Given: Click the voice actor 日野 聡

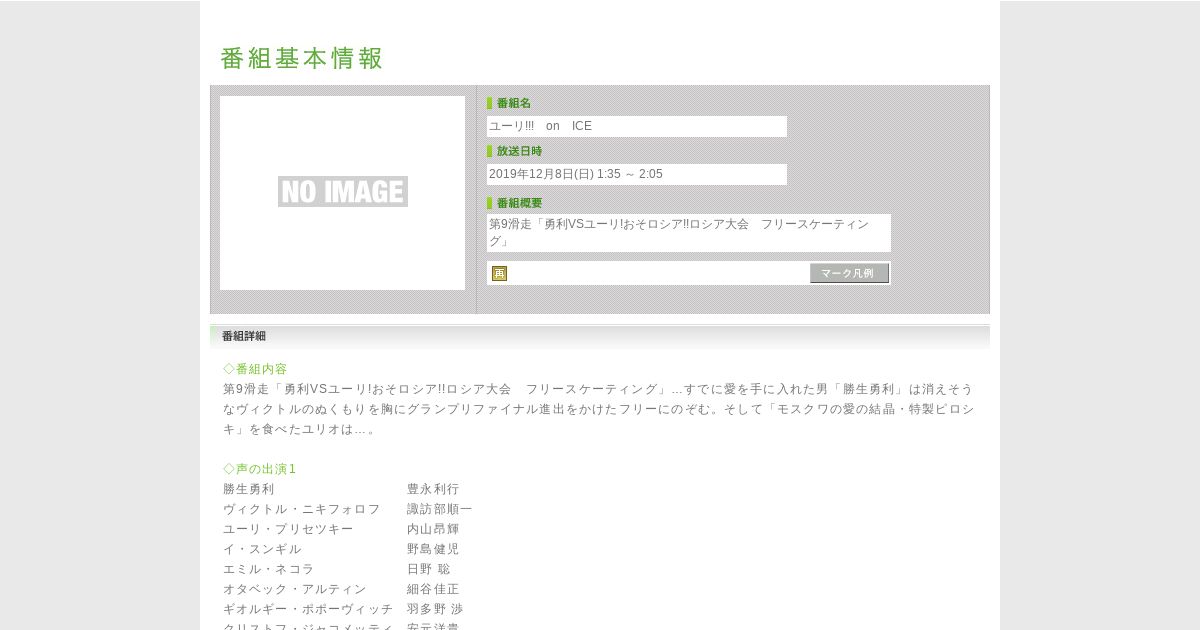Looking at the screenshot, I should 429,569.
